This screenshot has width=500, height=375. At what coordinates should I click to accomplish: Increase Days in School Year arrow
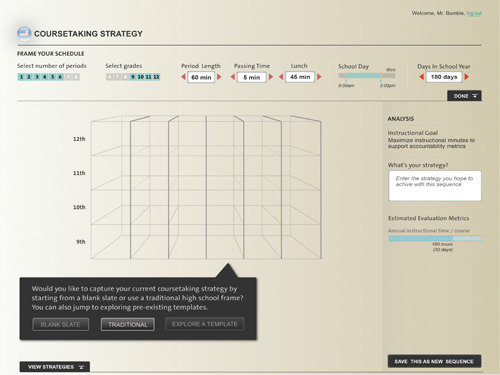(x=467, y=77)
